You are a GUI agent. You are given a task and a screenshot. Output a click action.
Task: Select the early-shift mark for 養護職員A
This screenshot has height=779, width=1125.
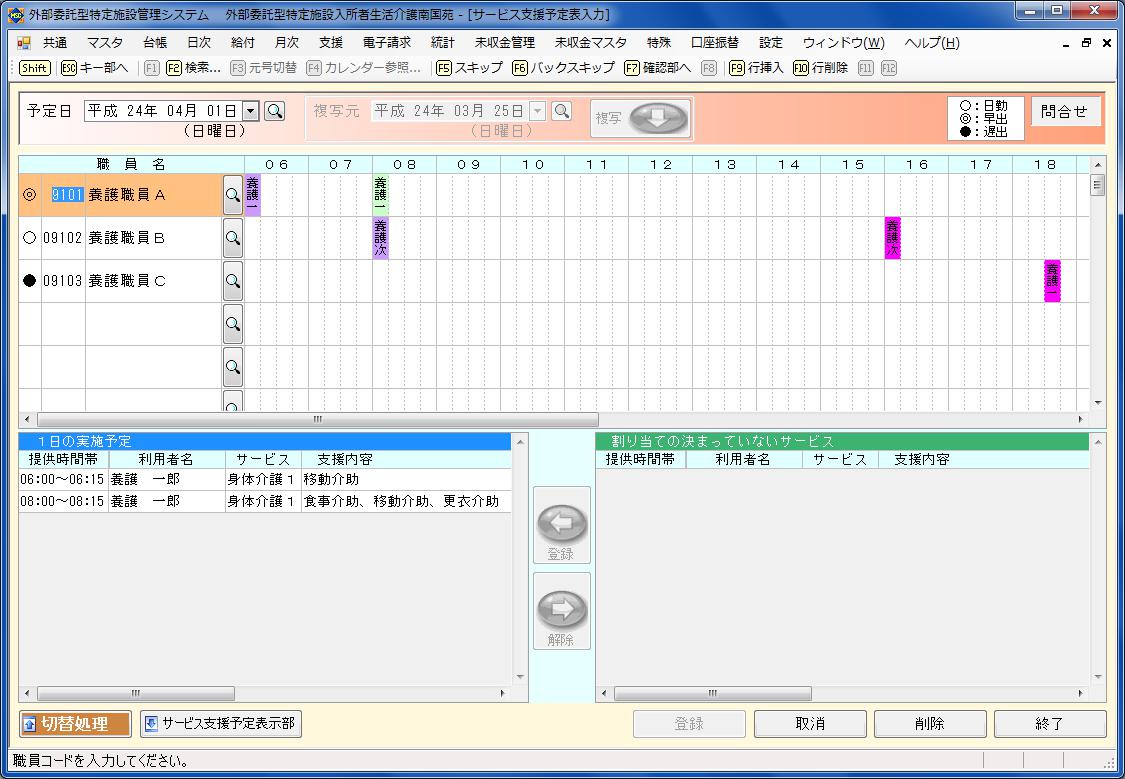(x=29, y=196)
